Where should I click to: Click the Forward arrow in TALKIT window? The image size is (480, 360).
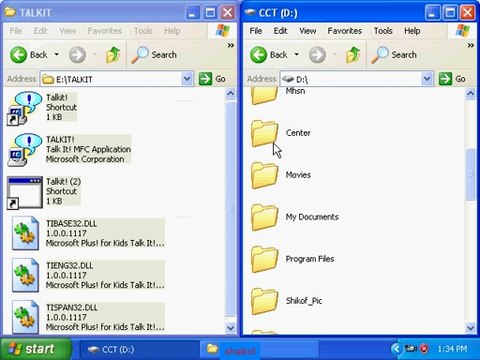(x=77, y=55)
